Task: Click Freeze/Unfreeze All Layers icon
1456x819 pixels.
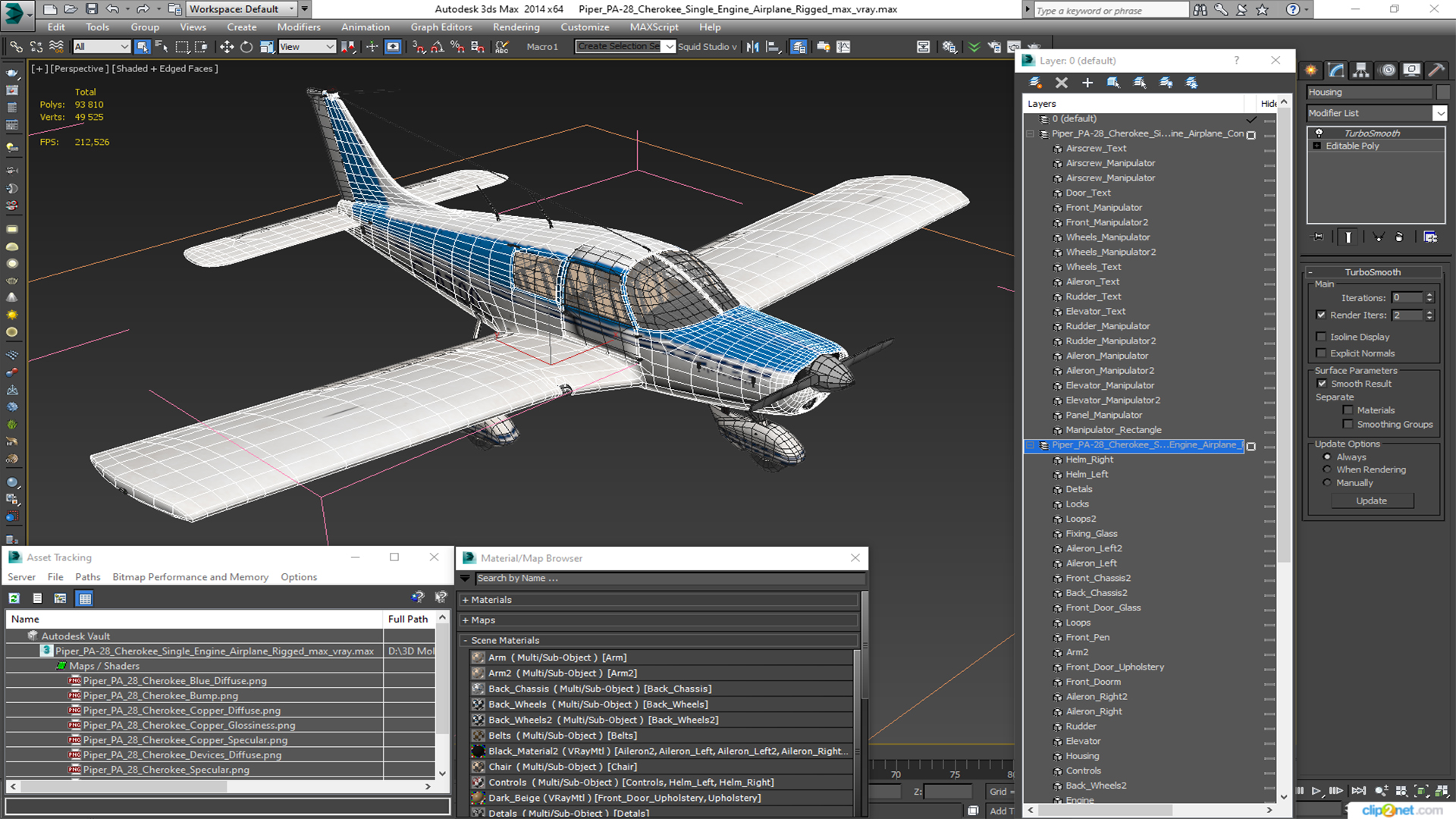Action: click(1191, 83)
